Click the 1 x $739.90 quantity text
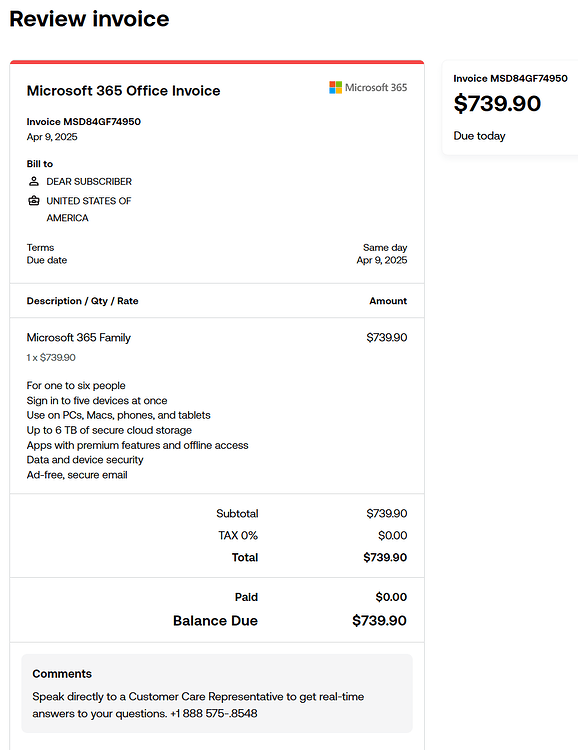This screenshot has height=750, width=578. tap(51, 357)
